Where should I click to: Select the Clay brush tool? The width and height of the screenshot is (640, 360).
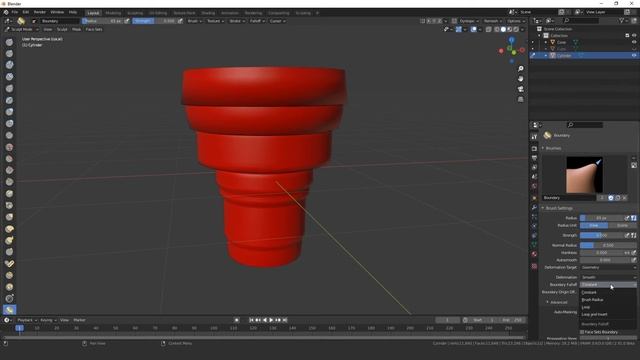pyautogui.click(x=9, y=65)
